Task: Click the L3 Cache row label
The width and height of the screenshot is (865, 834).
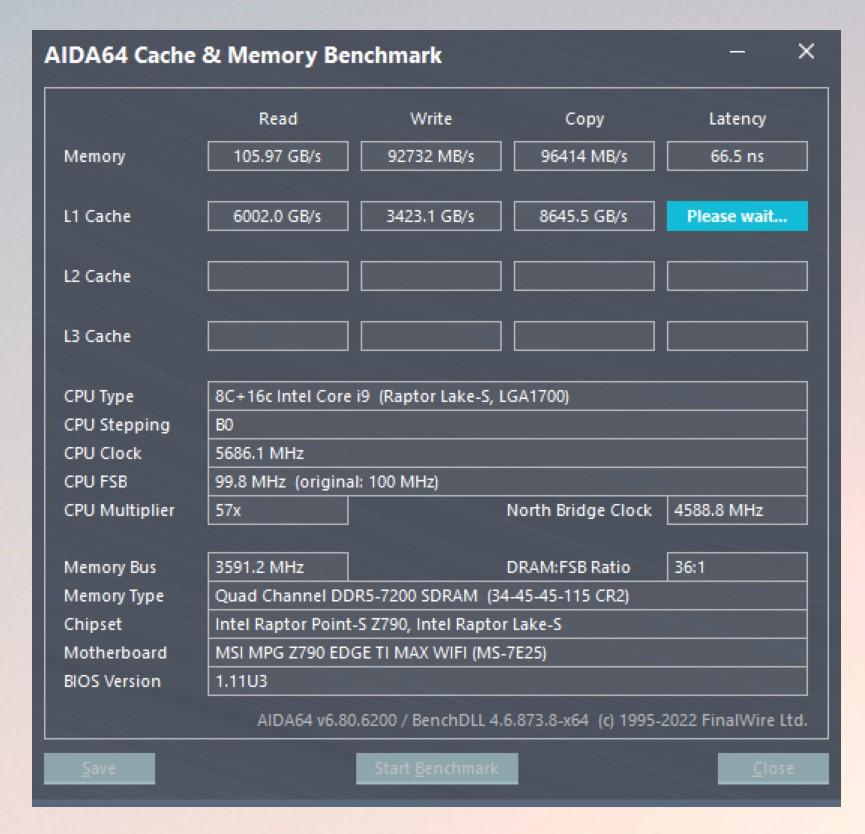Action: coord(97,336)
